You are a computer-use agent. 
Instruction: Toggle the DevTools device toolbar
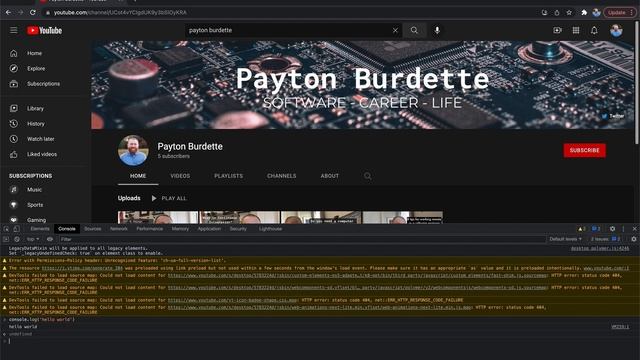[x=16, y=229]
